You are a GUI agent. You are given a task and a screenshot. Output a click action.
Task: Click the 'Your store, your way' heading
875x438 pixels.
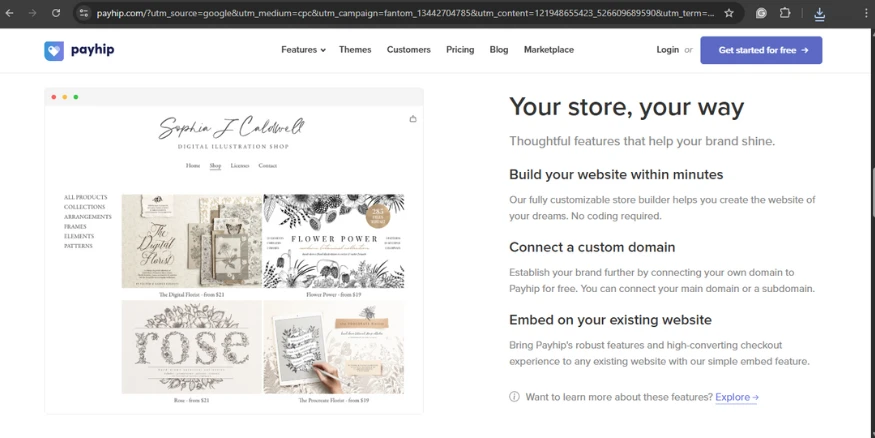(627, 108)
